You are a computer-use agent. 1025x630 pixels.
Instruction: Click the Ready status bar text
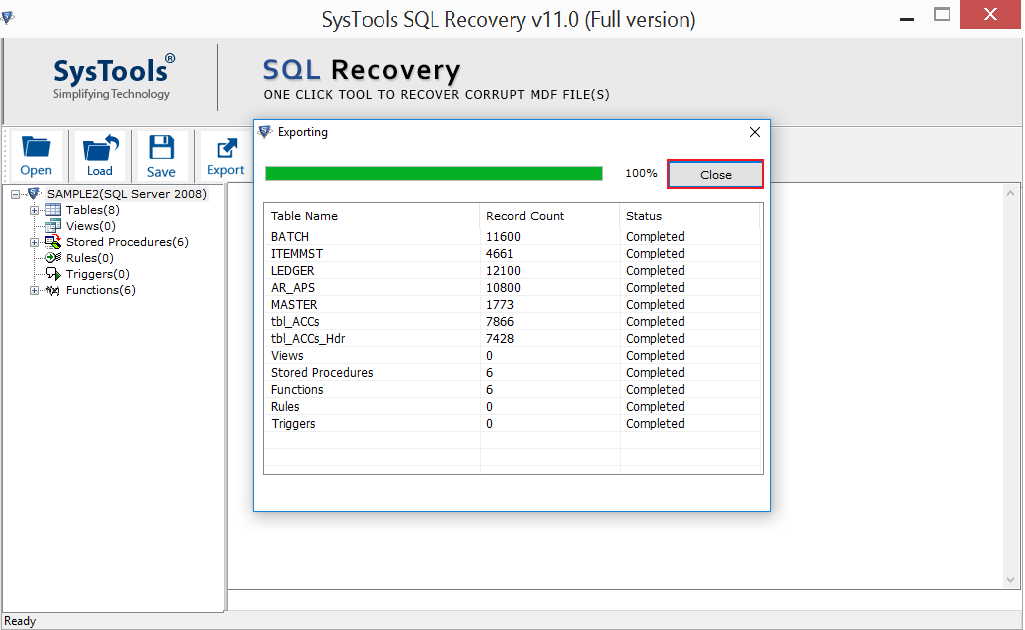point(20,621)
